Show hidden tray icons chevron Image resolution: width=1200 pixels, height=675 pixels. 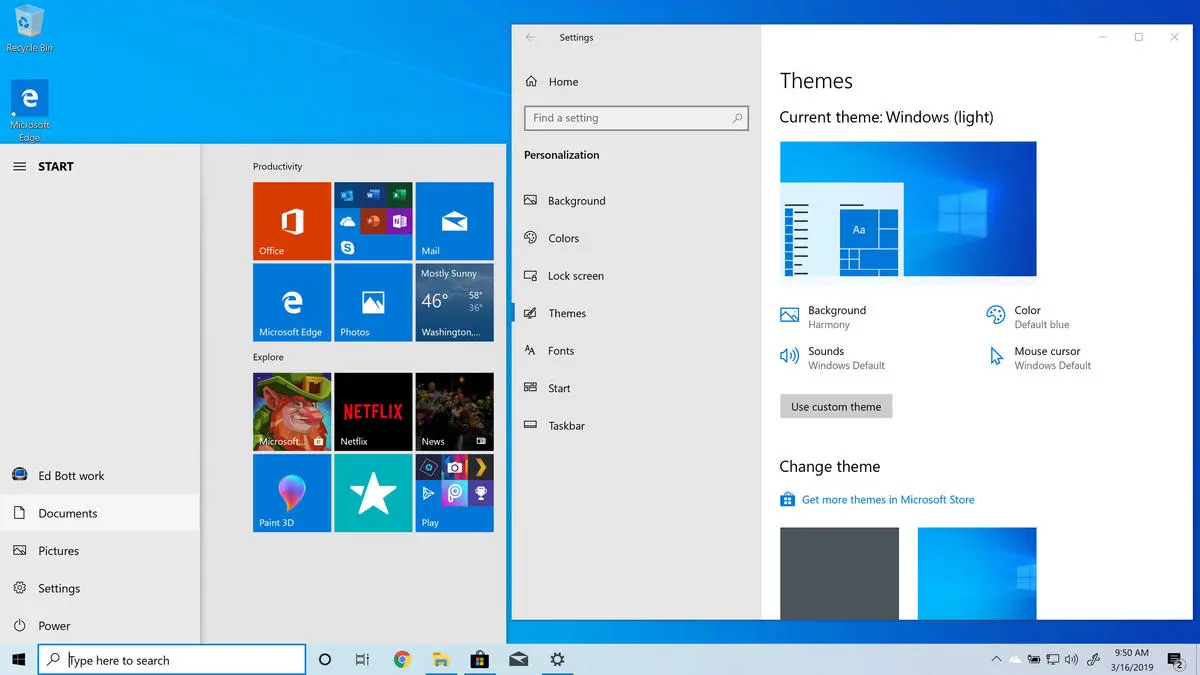click(x=996, y=659)
